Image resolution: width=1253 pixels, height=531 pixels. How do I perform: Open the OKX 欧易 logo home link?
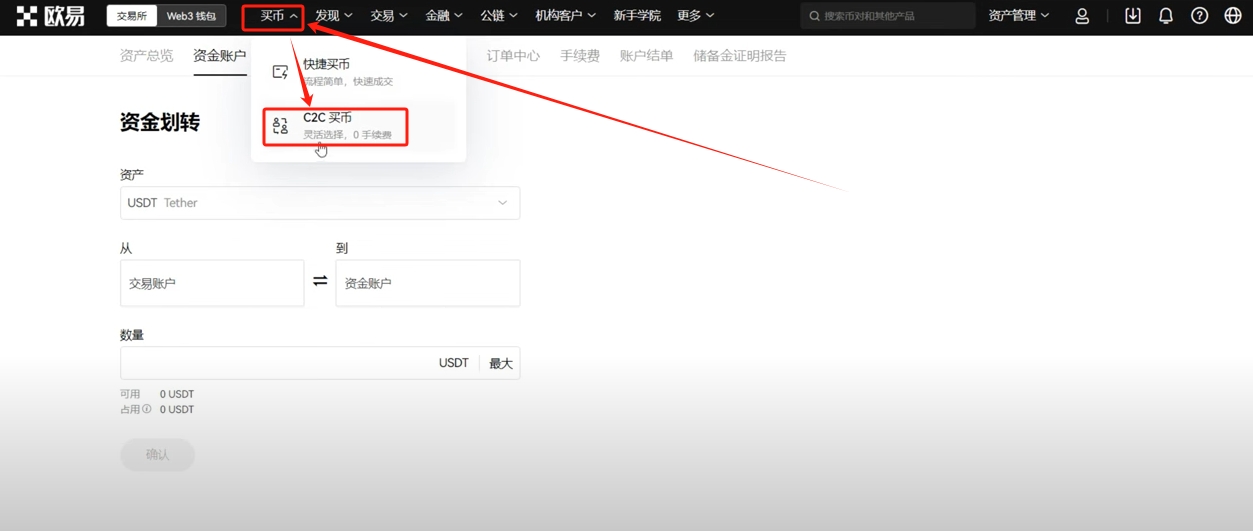click(50, 16)
